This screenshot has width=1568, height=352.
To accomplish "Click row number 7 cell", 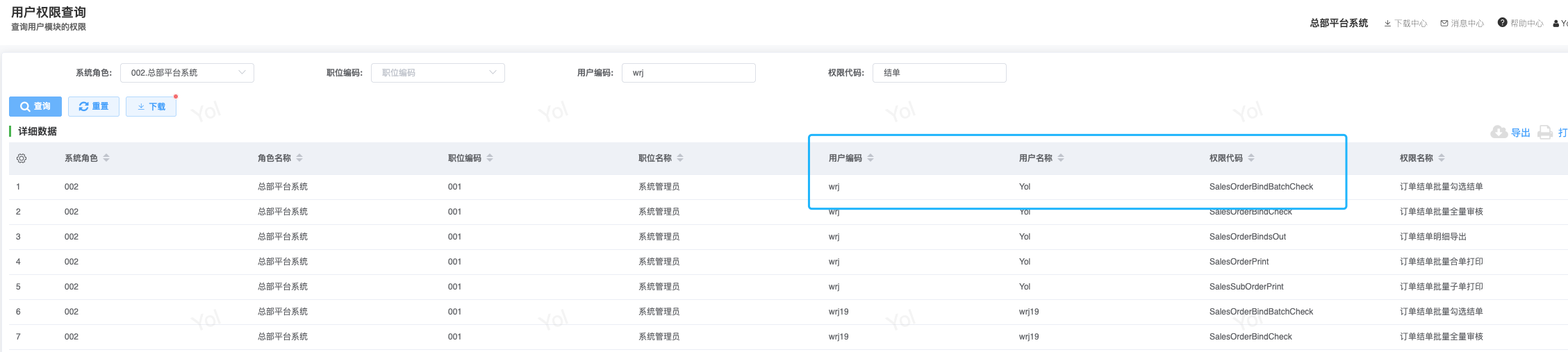I will pyautogui.click(x=18, y=337).
